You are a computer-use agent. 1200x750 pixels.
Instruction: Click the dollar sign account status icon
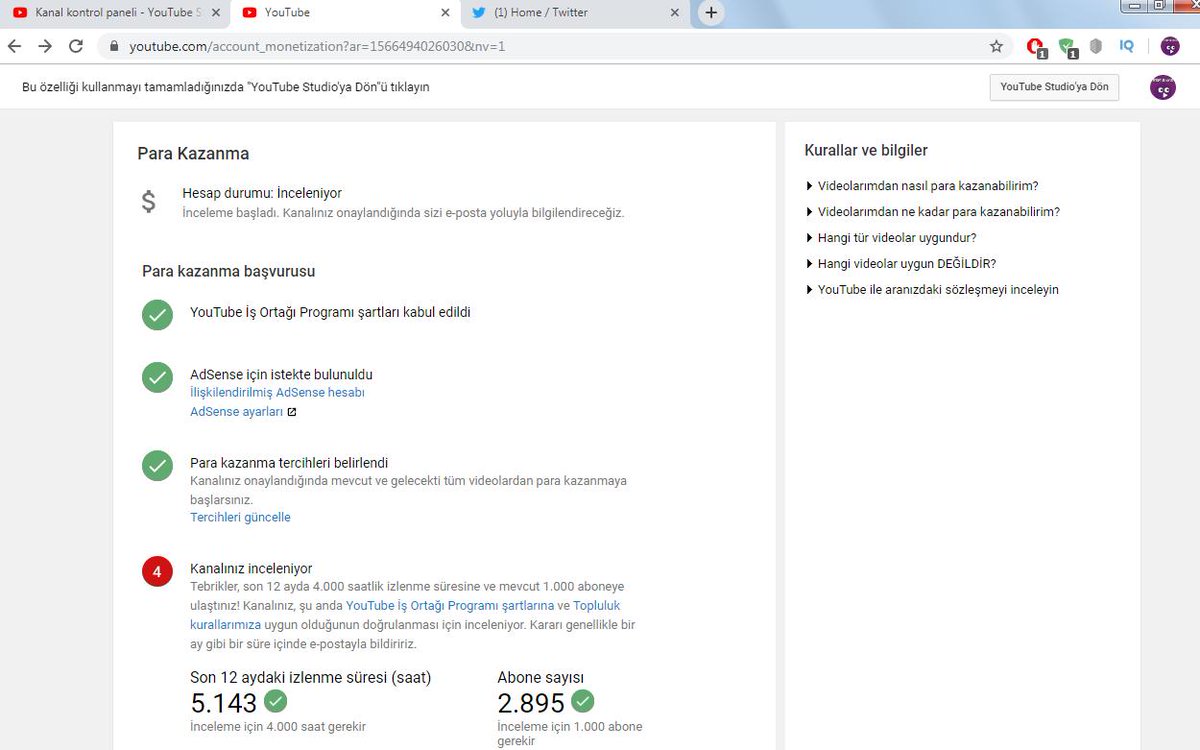point(148,202)
